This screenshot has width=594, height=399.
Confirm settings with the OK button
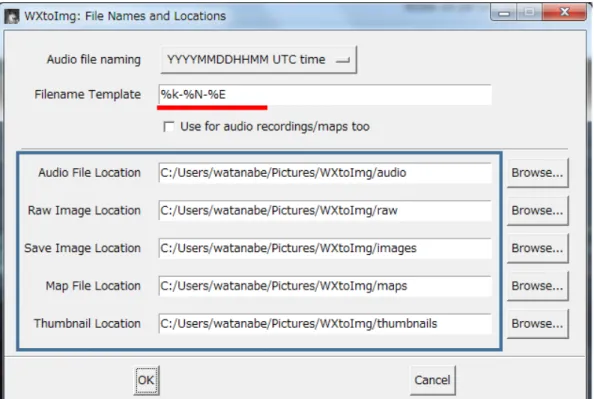pos(146,380)
